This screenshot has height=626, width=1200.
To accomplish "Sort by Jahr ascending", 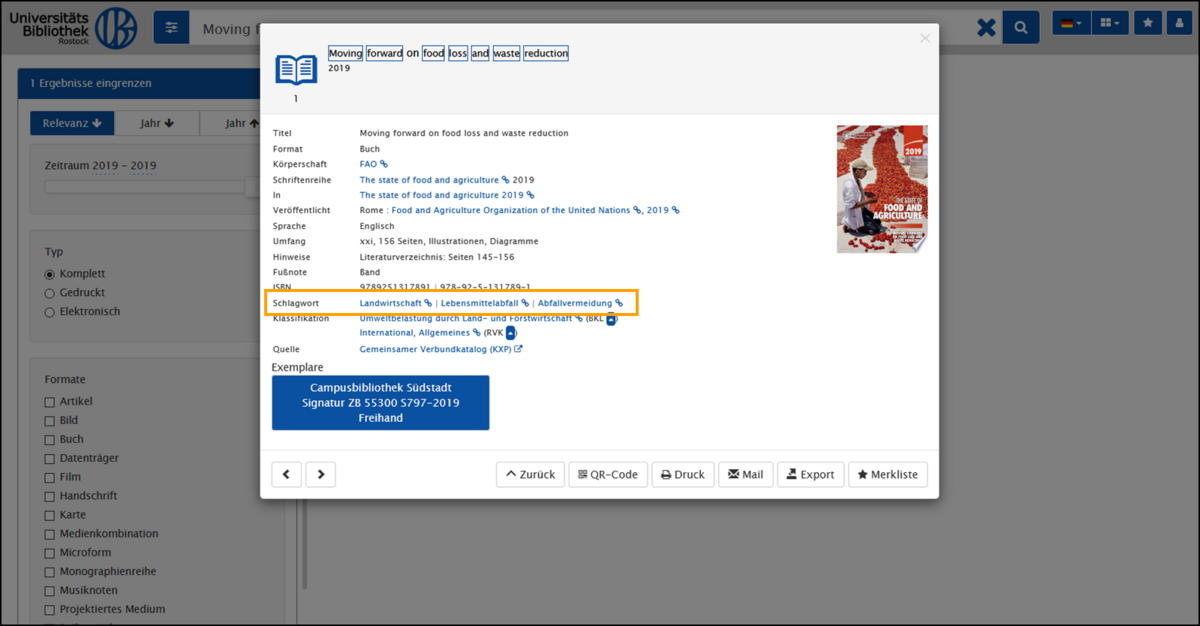I will click(229, 123).
